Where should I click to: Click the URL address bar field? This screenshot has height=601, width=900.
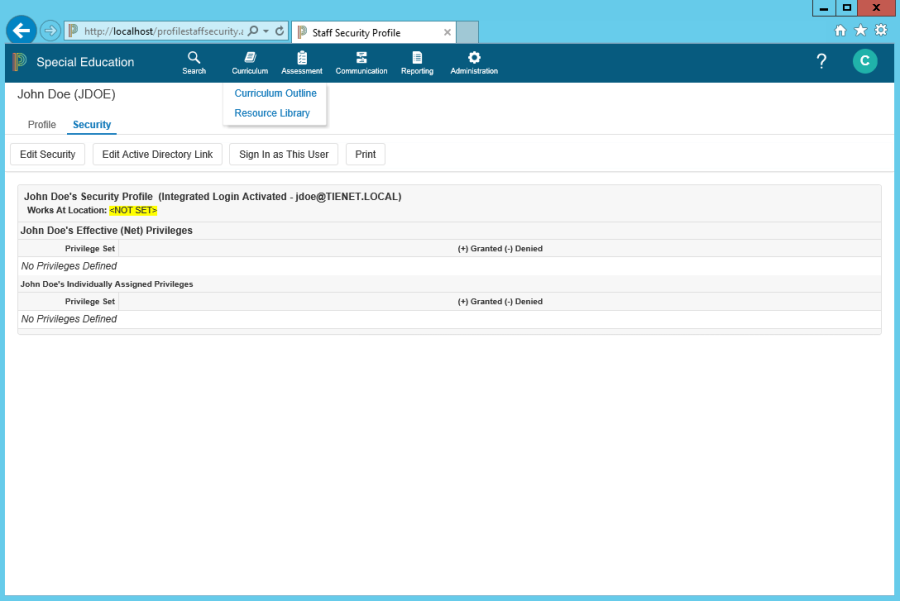click(160, 31)
